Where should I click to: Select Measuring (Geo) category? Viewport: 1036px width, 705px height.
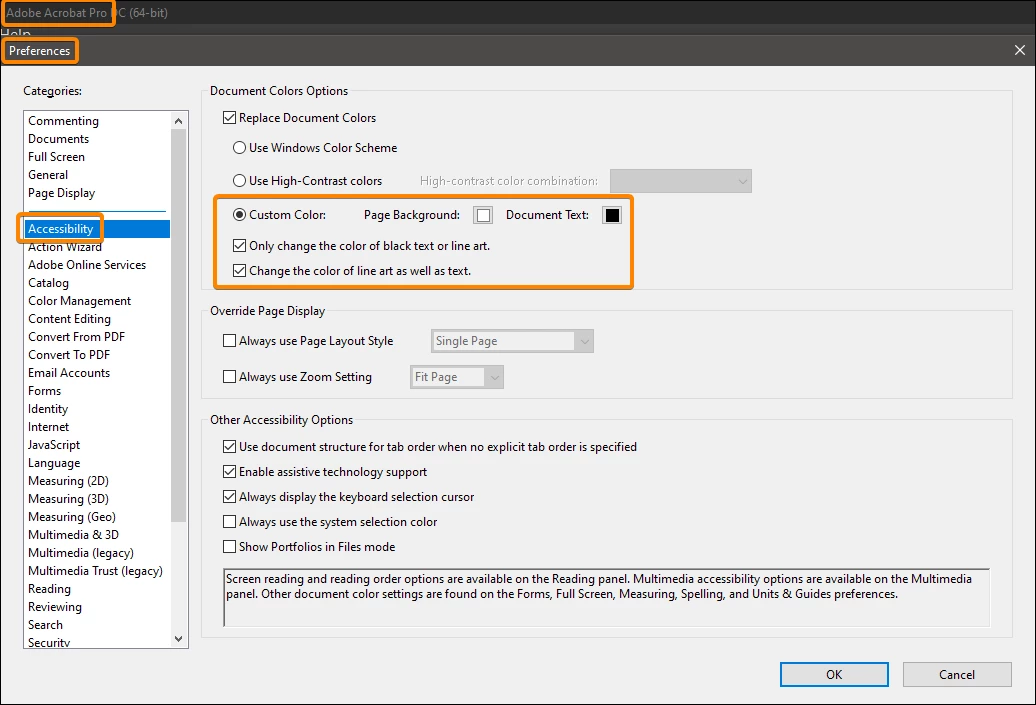pyautogui.click(x=97, y=517)
